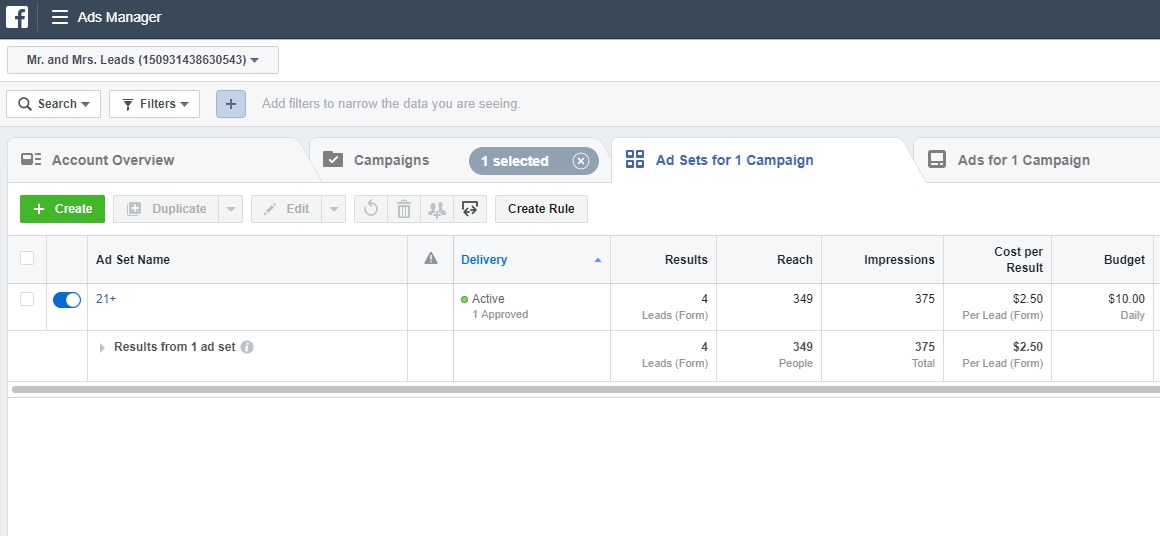The width and height of the screenshot is (1160, 536).
Task: Open the Ads for 1 Campaign tab
Action: 1023,160
